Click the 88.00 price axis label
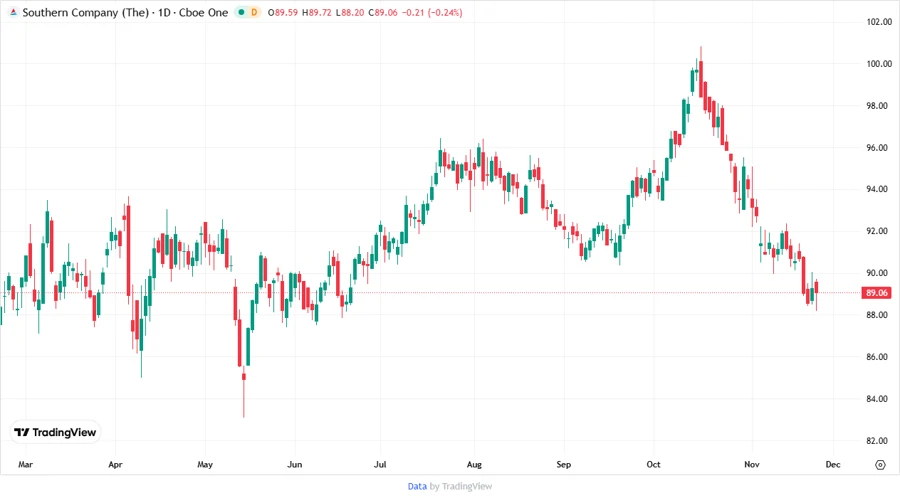The height and width of the screenshot is (498, 900). (877, 315)
